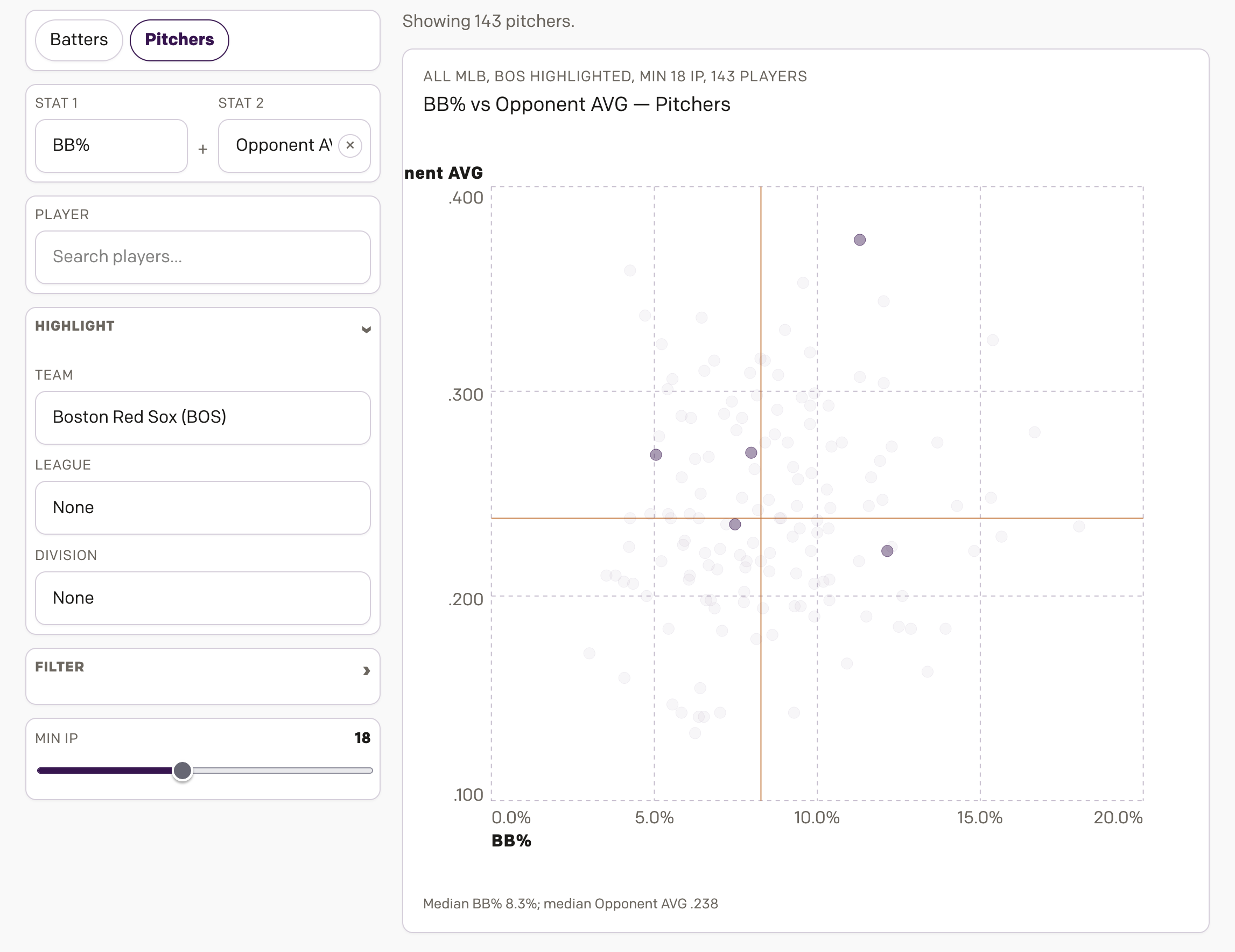Click the Search players input field
Screen dimensions: 1235x952
click(x=202, y=257)
